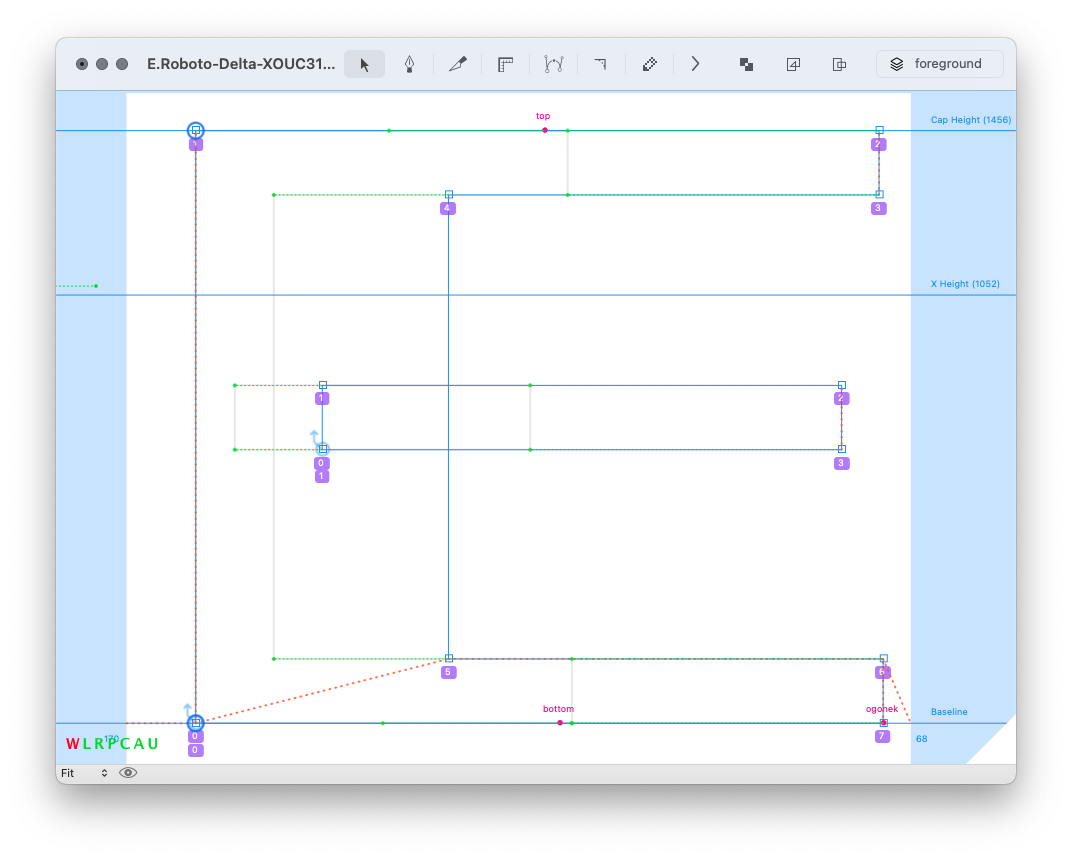Image resolution: width=1072 pixels, height=858 pixels.
Task: Click the intersecting rectangles icon
Action: pos(840,64)
